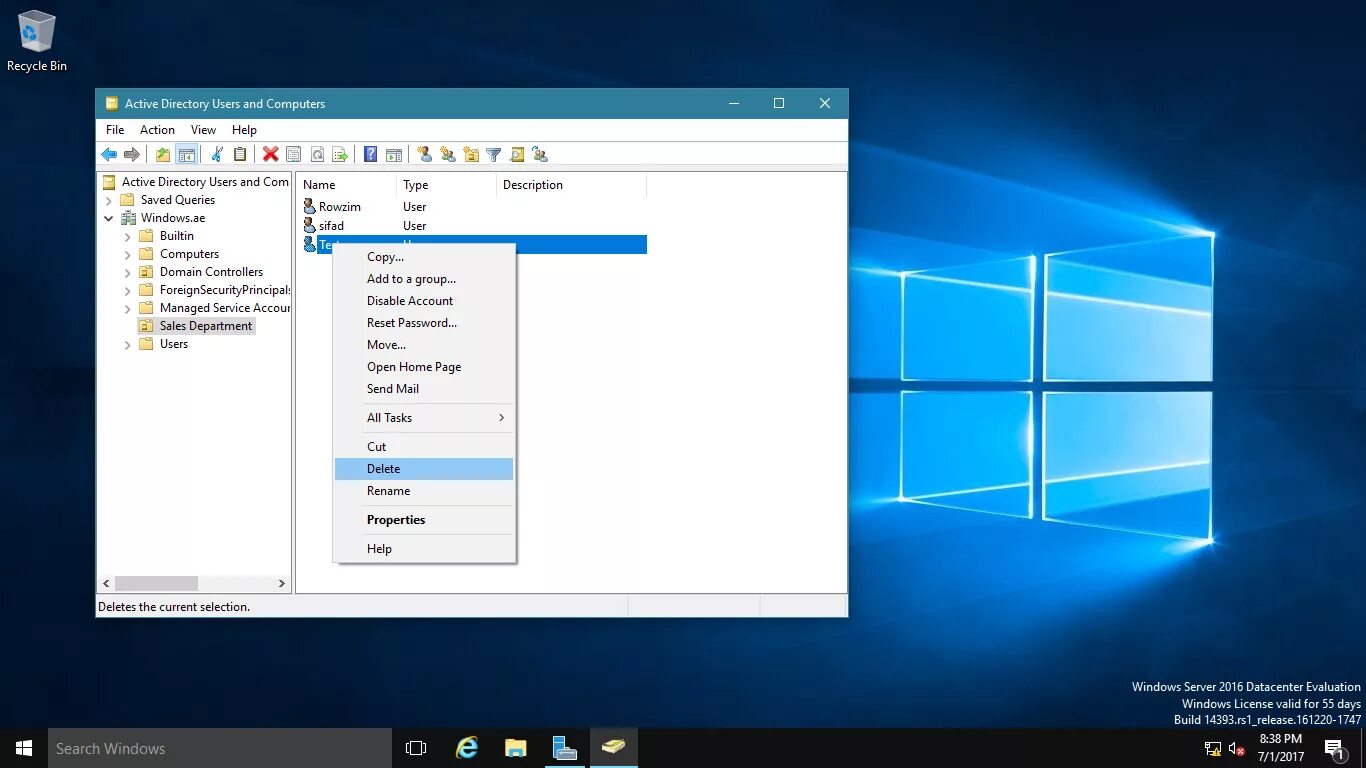Open the blue question-mark Help toolbar icon
1366x768 pixels.
371,154
